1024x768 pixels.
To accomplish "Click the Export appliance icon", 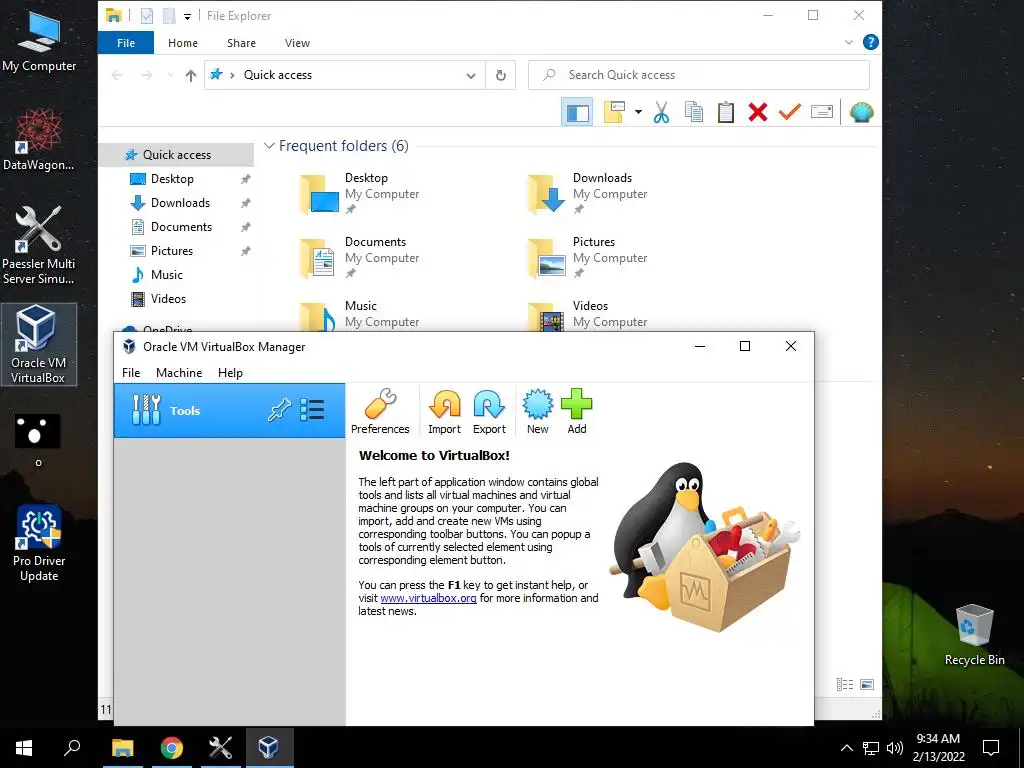I will pyautogui.click(x=489, y=411).
